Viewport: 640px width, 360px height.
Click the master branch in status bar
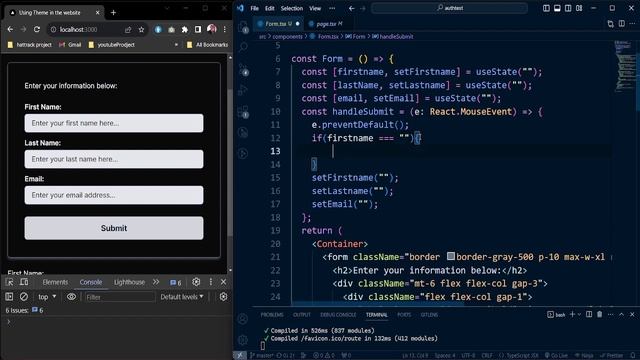pyautogui.click(x=261, y=356)
